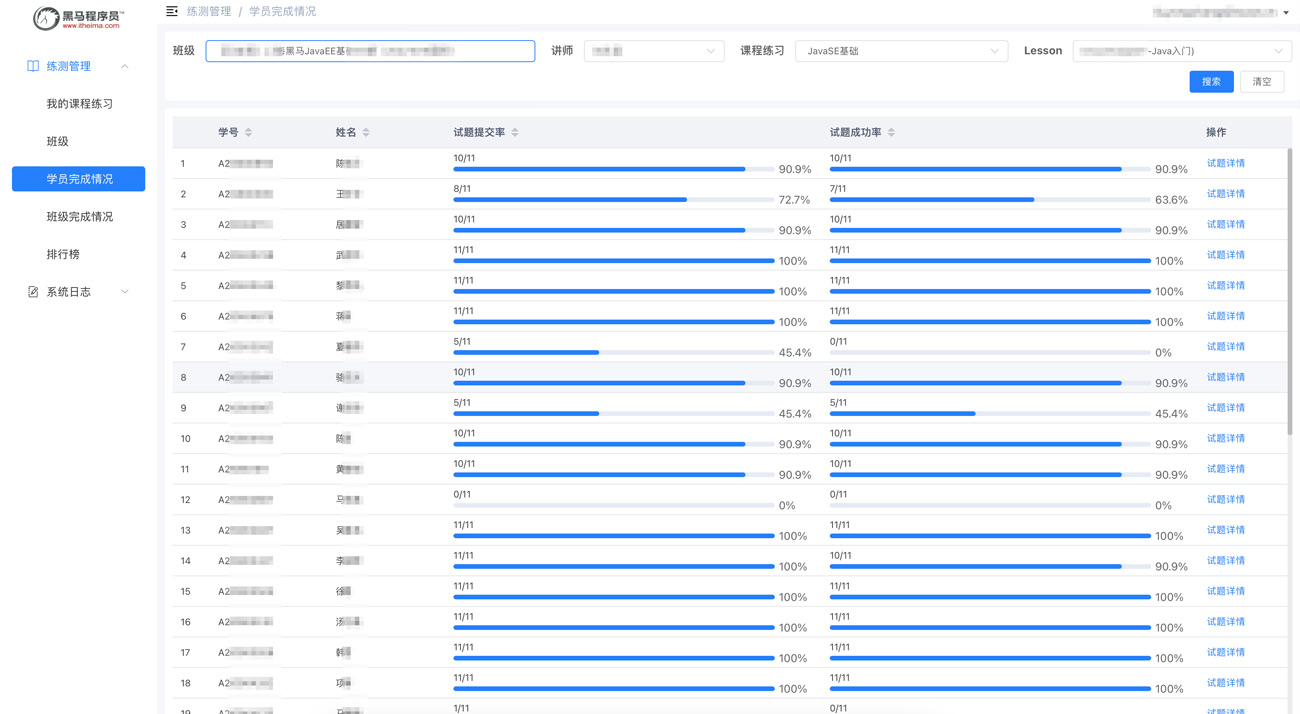The image size is (1300, 714).
Task: Open 试题详情 for row 7
Action: click(1225, 347)
